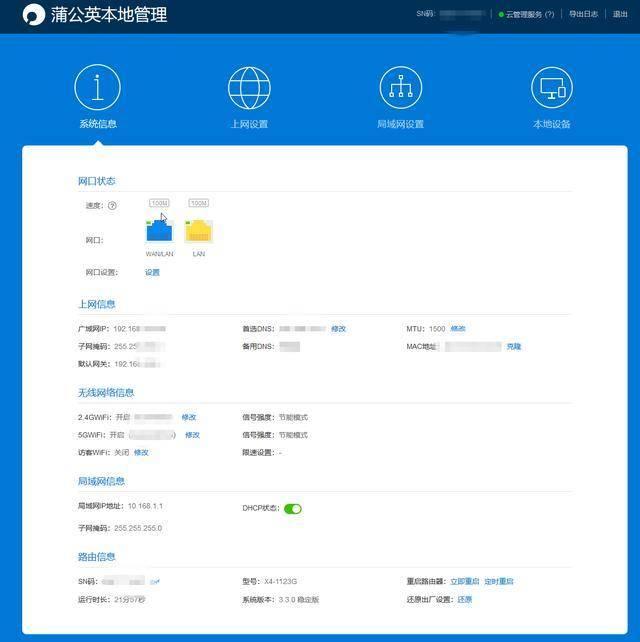Click 还原 beside 还原出厂设置

pos(465,600)
